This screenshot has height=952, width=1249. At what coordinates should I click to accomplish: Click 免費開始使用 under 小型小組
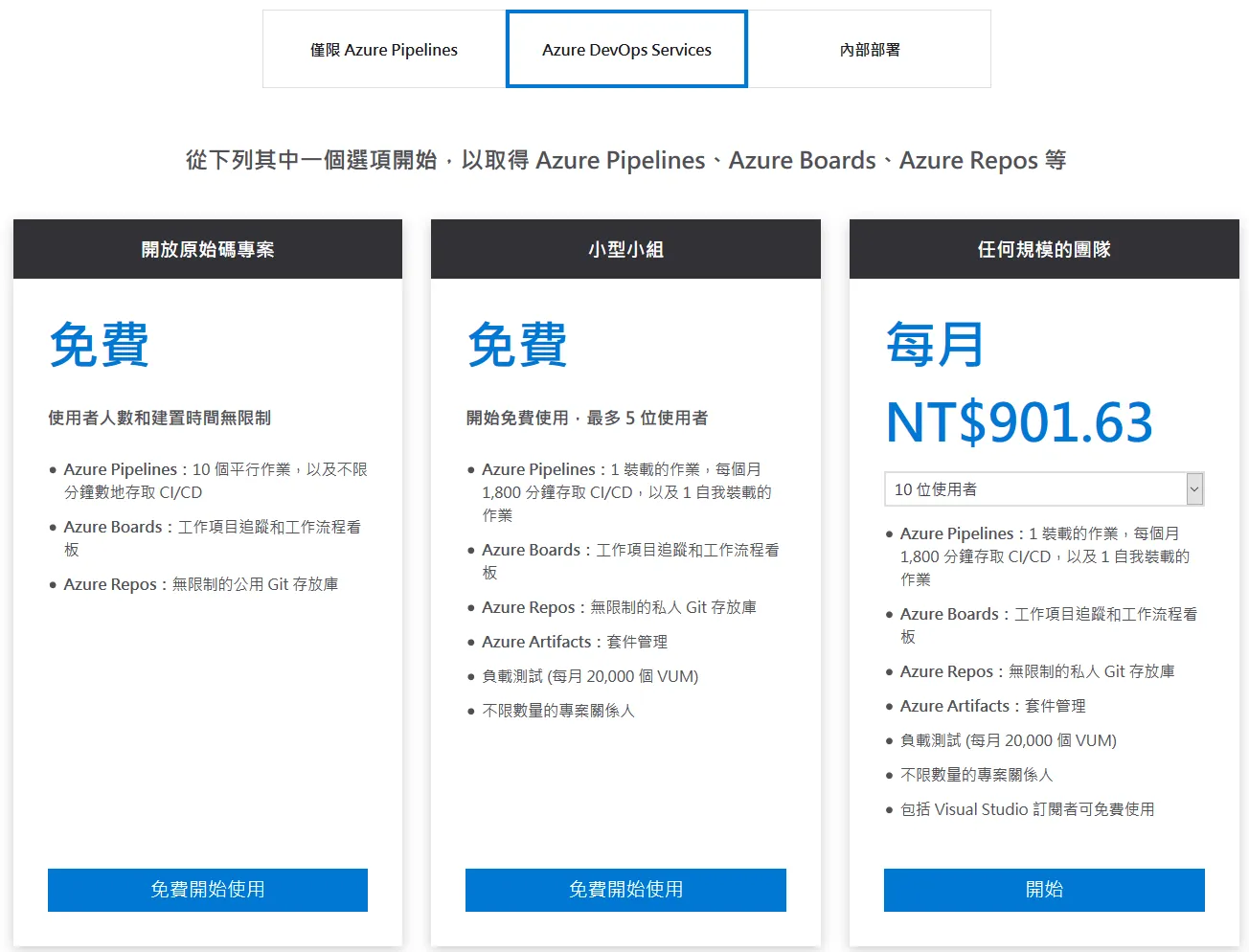[625, 890]
